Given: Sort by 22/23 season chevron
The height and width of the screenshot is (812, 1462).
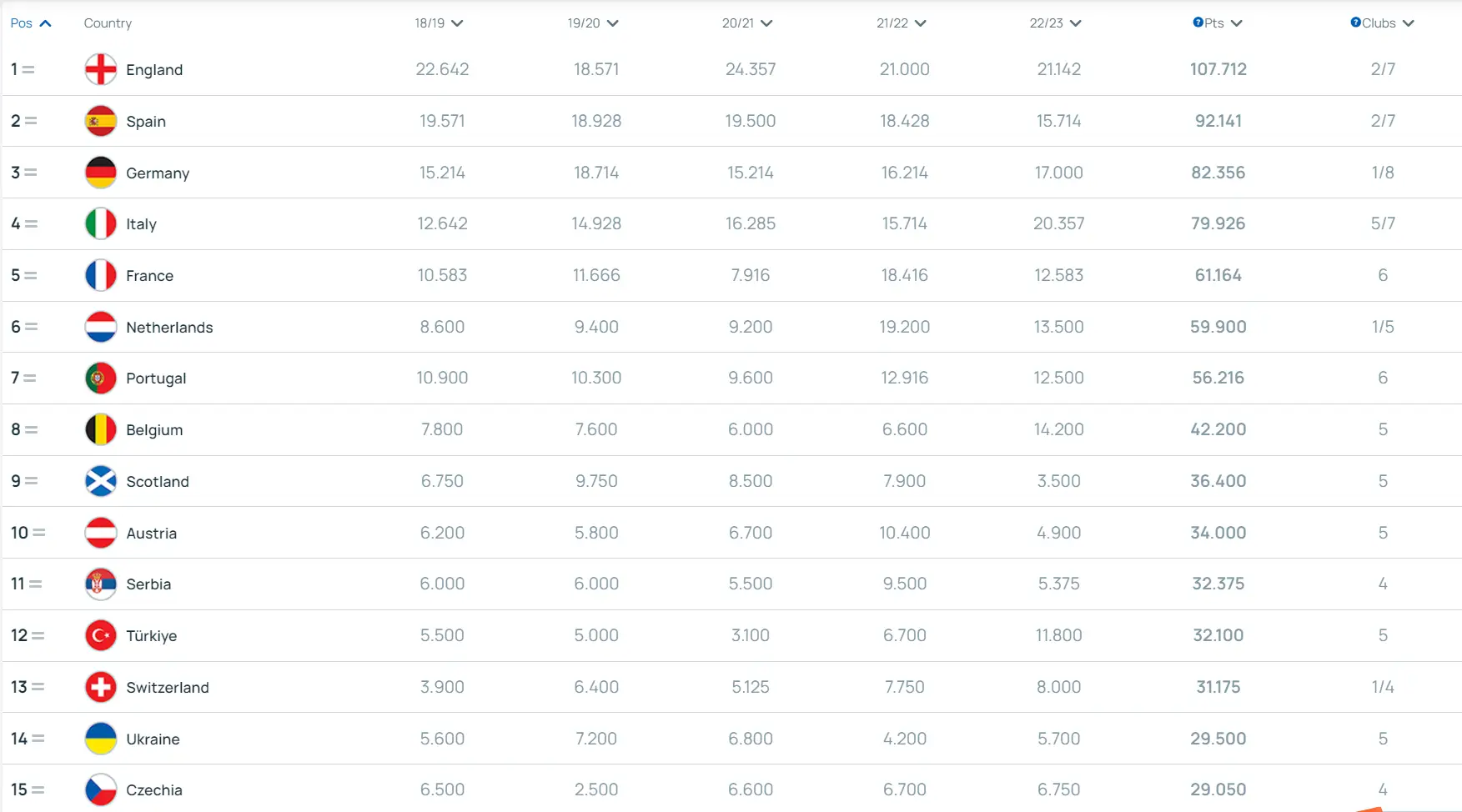Looking at the screenshot, I should 1075,23.
